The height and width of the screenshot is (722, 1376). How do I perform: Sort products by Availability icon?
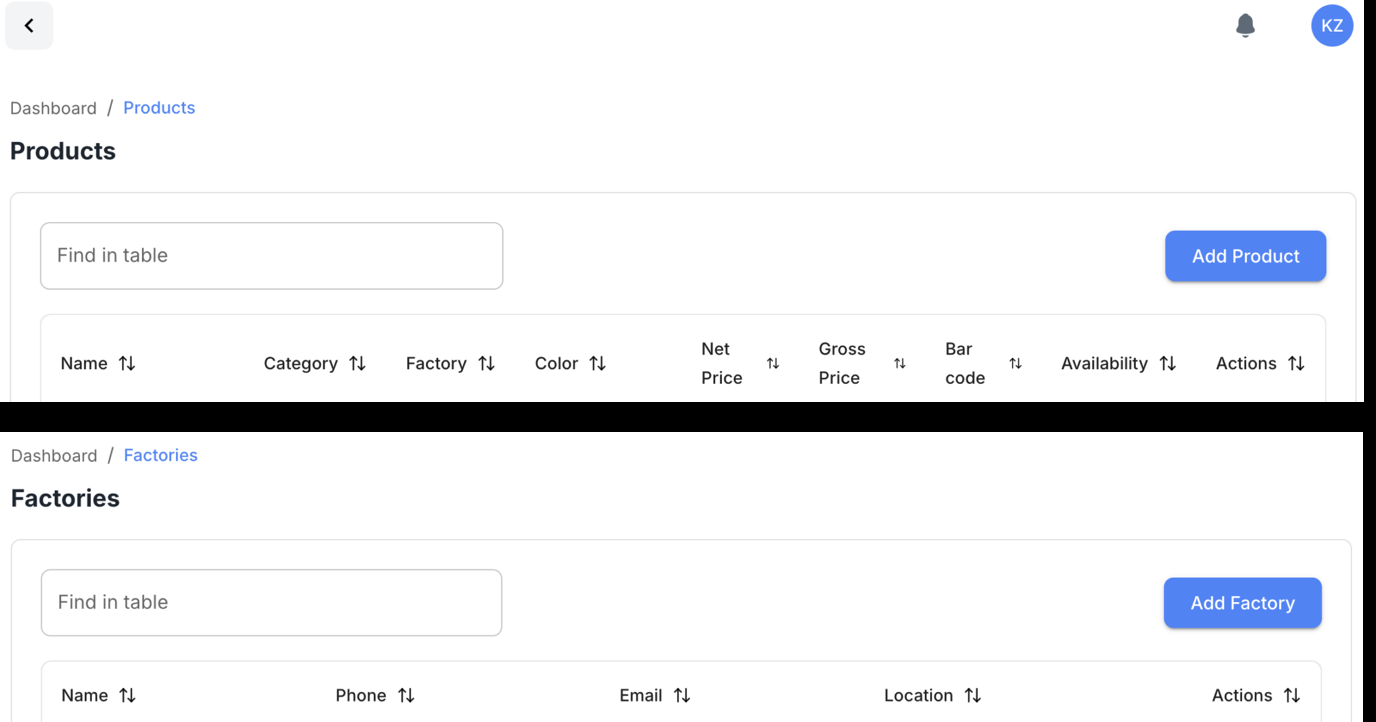(x=1167, y=363)
